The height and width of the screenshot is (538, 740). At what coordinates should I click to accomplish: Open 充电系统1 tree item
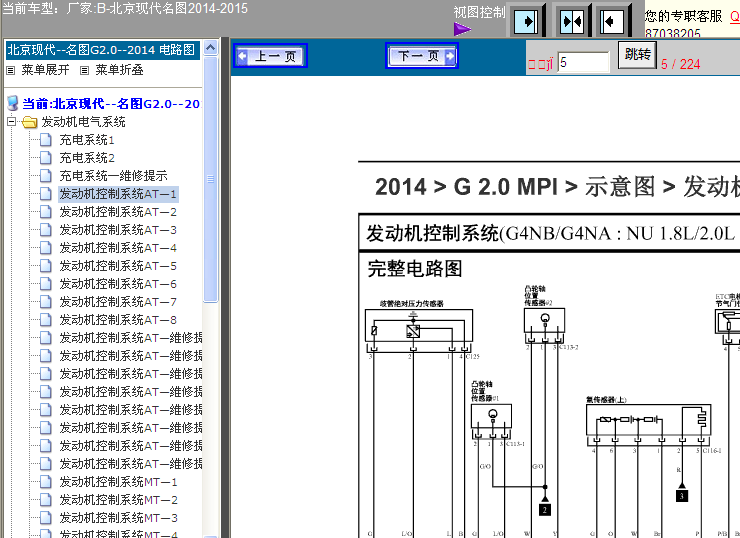tap(87, 140)
